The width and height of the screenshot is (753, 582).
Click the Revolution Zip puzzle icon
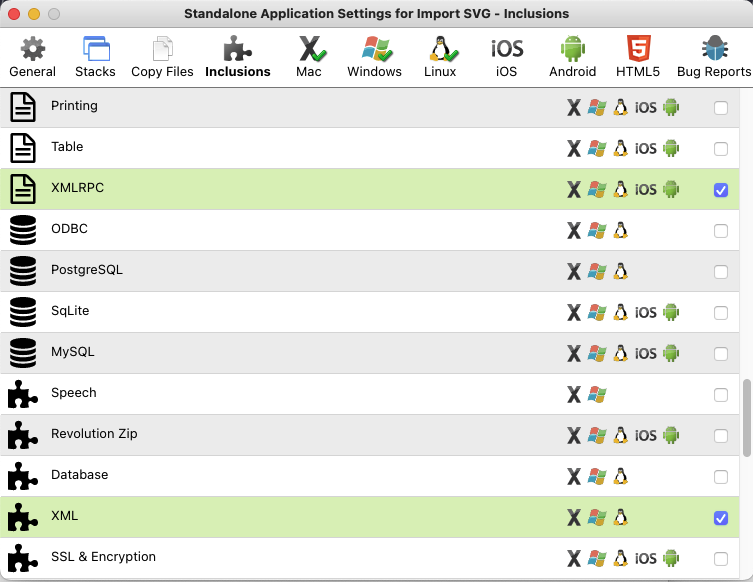click(23, 435)
